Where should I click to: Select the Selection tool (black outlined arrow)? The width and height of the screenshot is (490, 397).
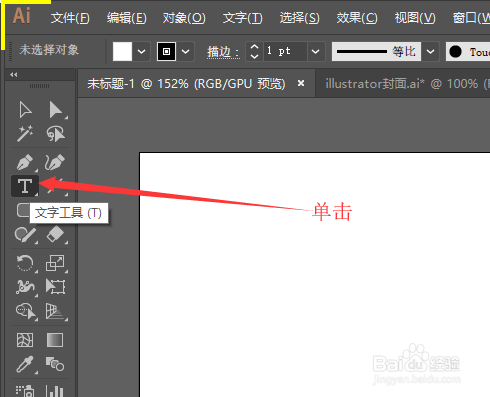click(x=25, y=110)
